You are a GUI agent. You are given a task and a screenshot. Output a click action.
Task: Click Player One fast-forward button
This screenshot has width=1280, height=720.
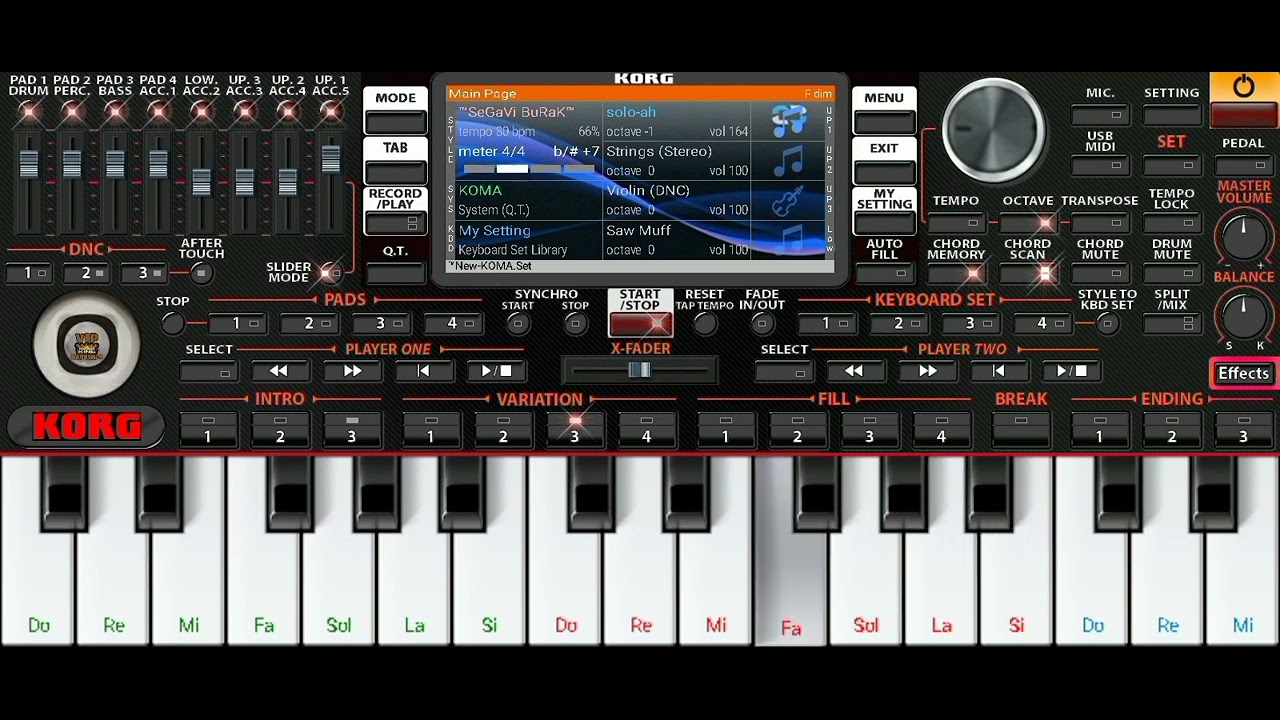tap(352, 371)
